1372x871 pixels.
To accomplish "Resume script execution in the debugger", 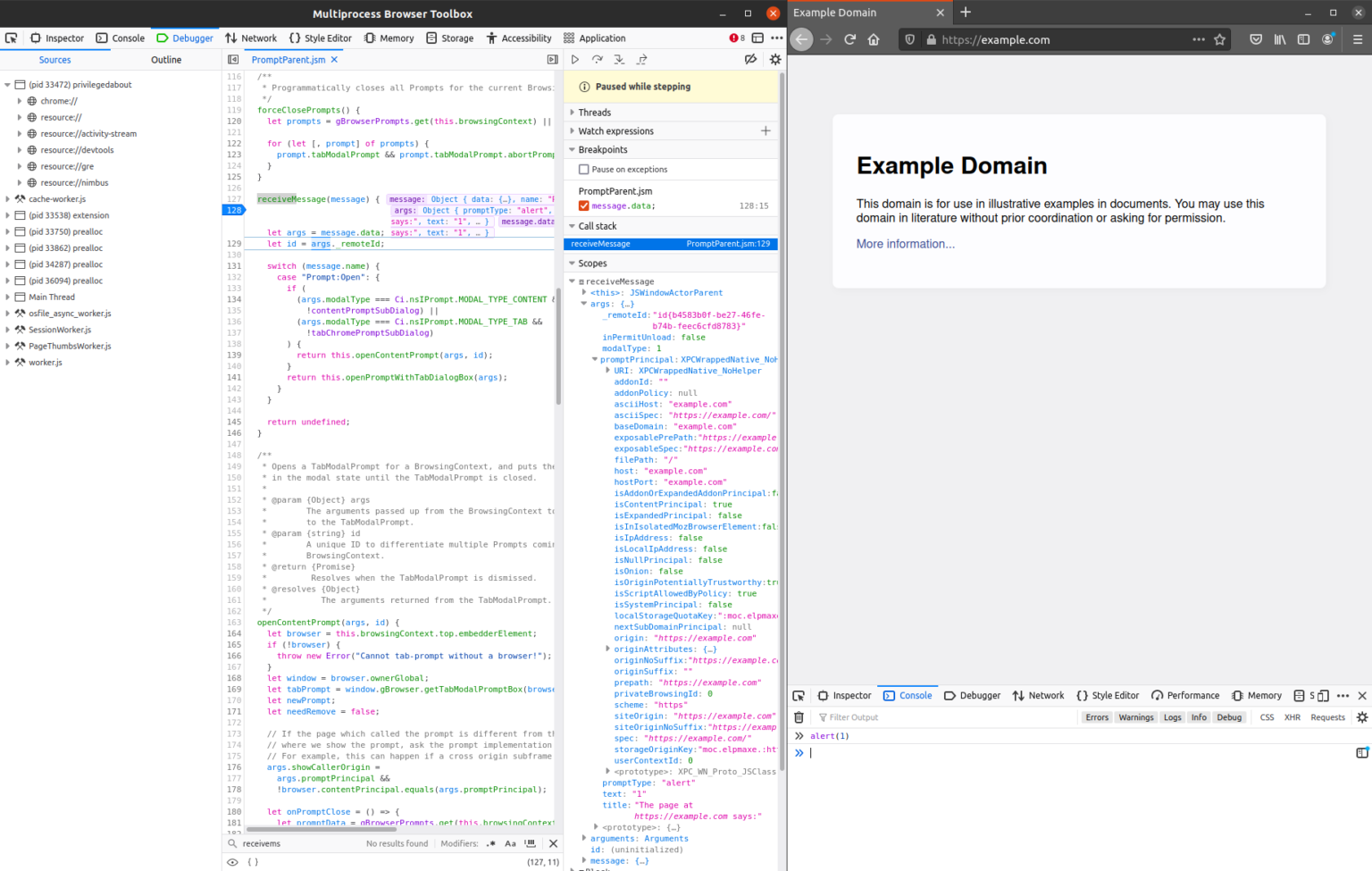I will coord(575,59).
